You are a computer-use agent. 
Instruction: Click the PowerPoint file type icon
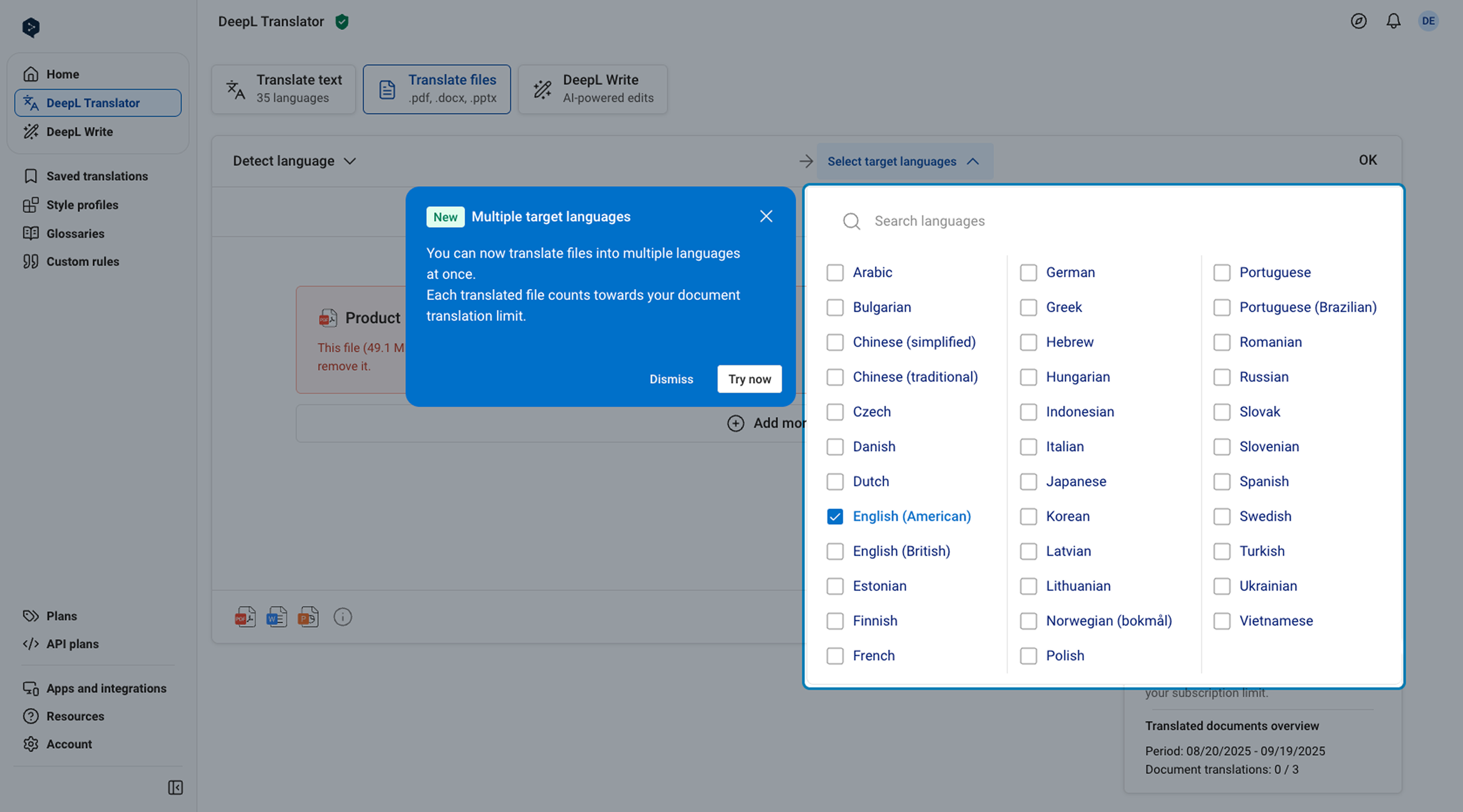click(x=308, y=617)
